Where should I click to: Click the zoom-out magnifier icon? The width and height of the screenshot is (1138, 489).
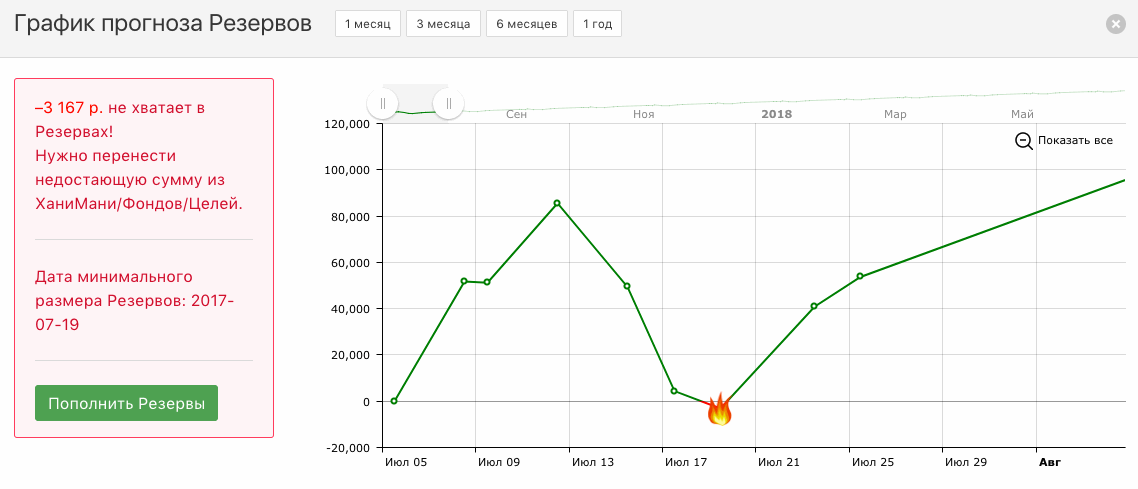[1024, 141]
